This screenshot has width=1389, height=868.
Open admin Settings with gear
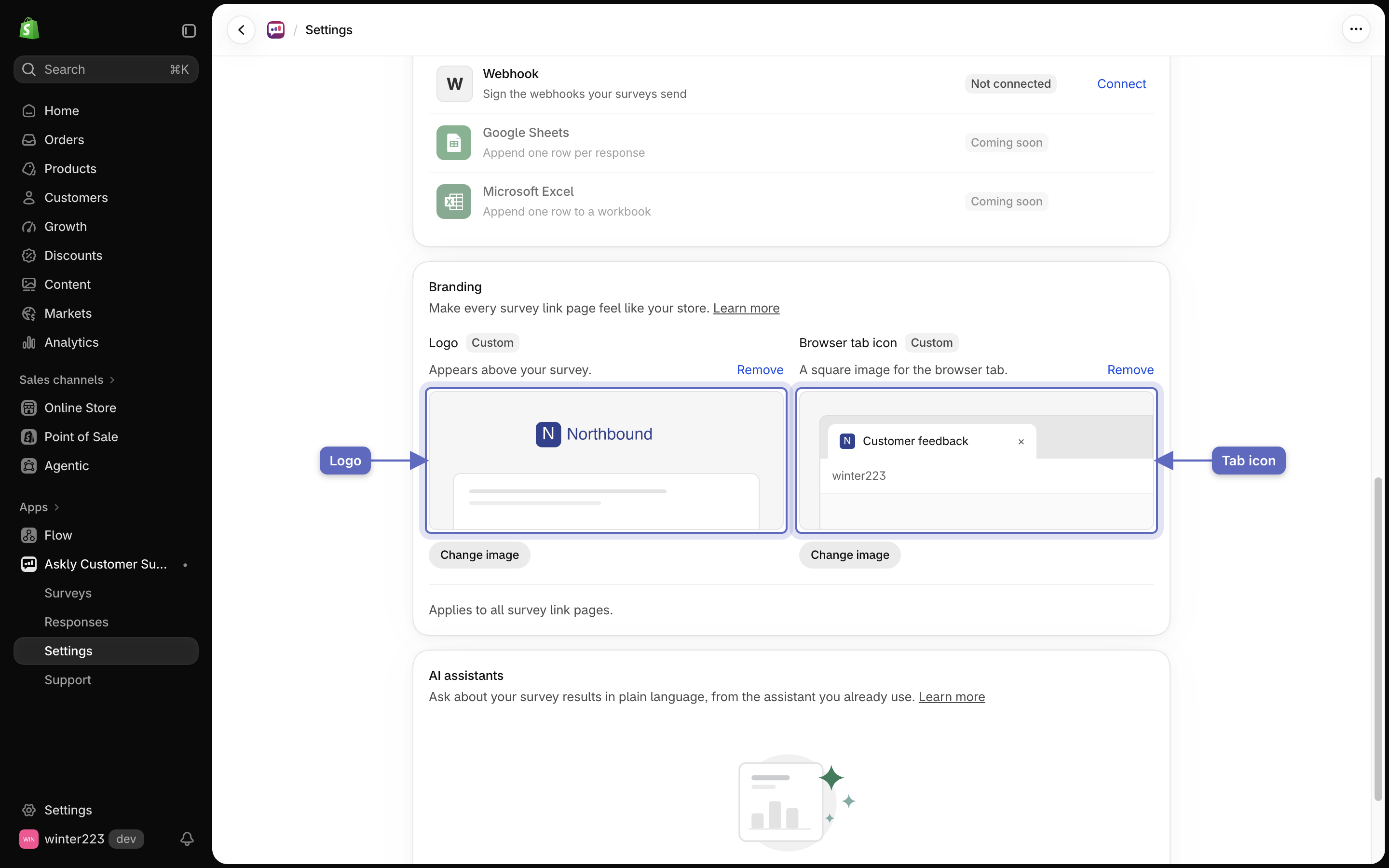click(x=106, y=810)
